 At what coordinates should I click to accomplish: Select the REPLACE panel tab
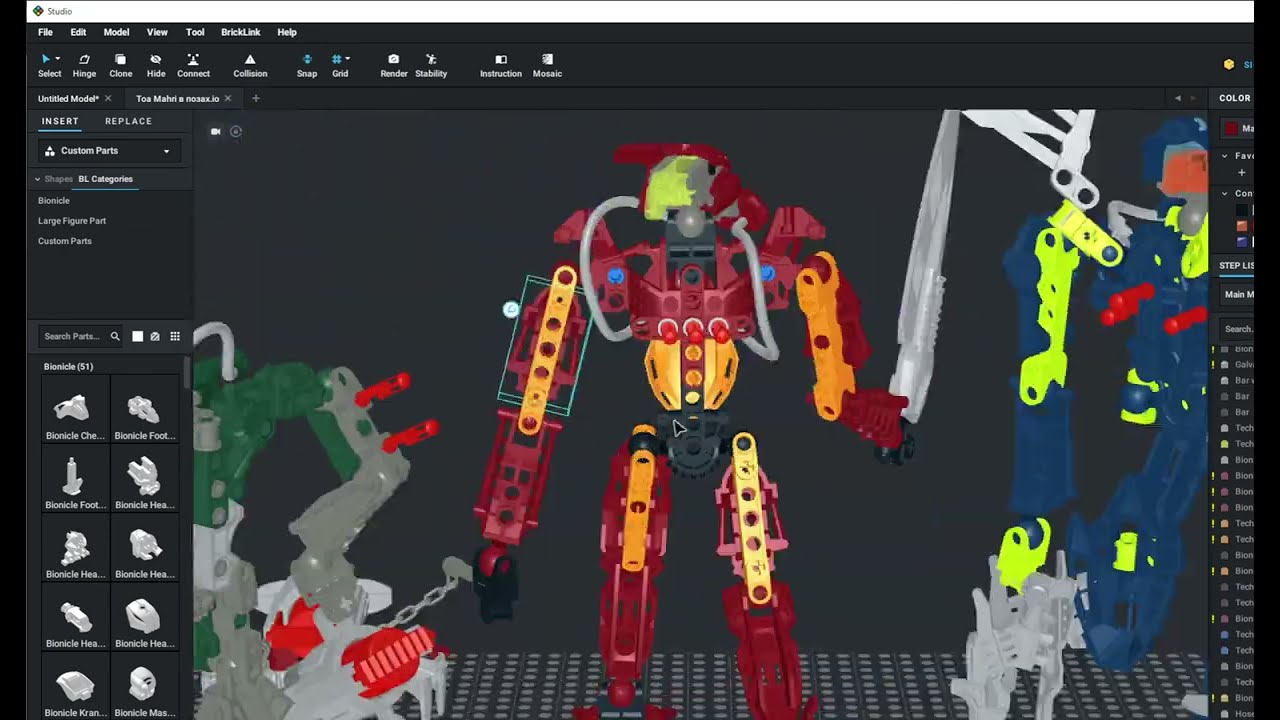click(x=129, y=121)
